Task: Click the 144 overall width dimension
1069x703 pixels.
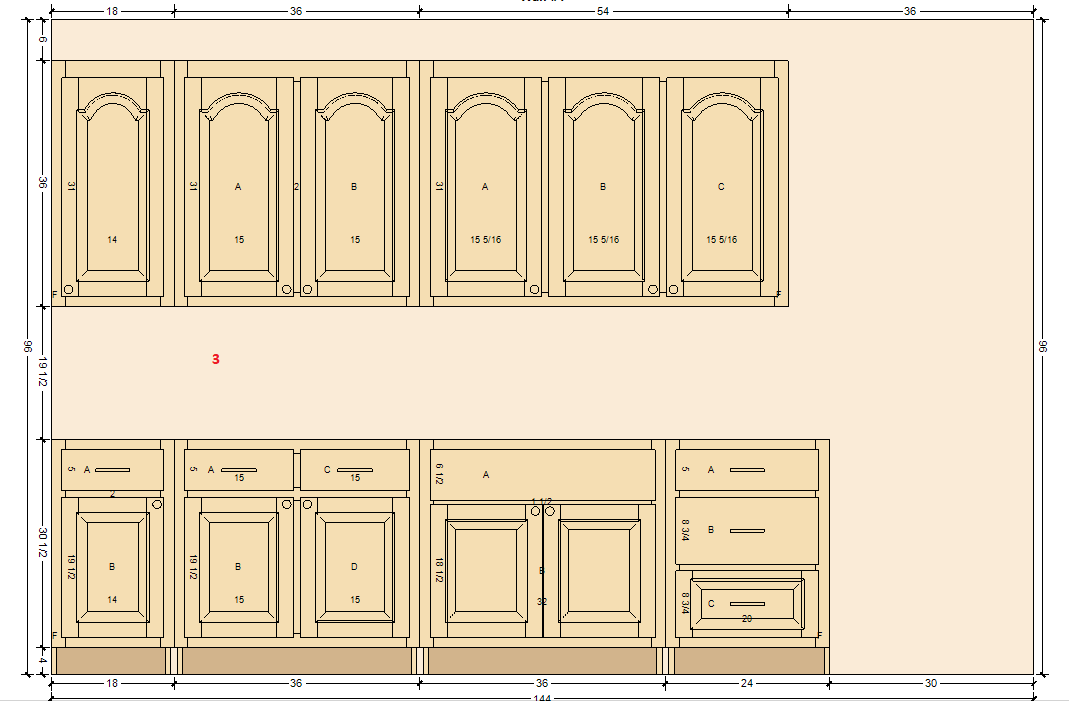Action: (x=541, y=699)
